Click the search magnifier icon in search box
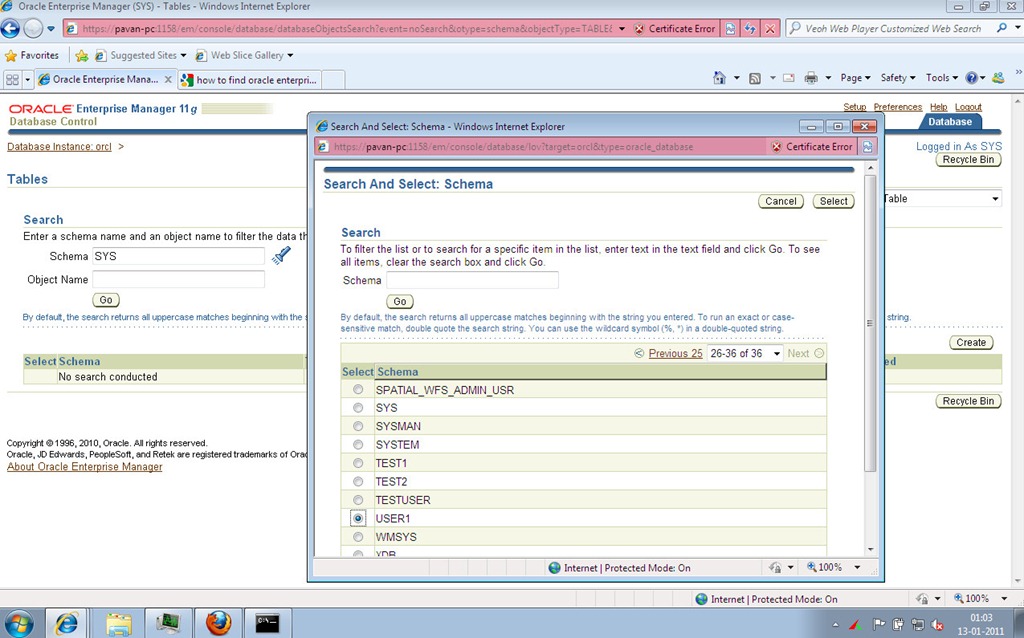 (x=1002, y=28)
